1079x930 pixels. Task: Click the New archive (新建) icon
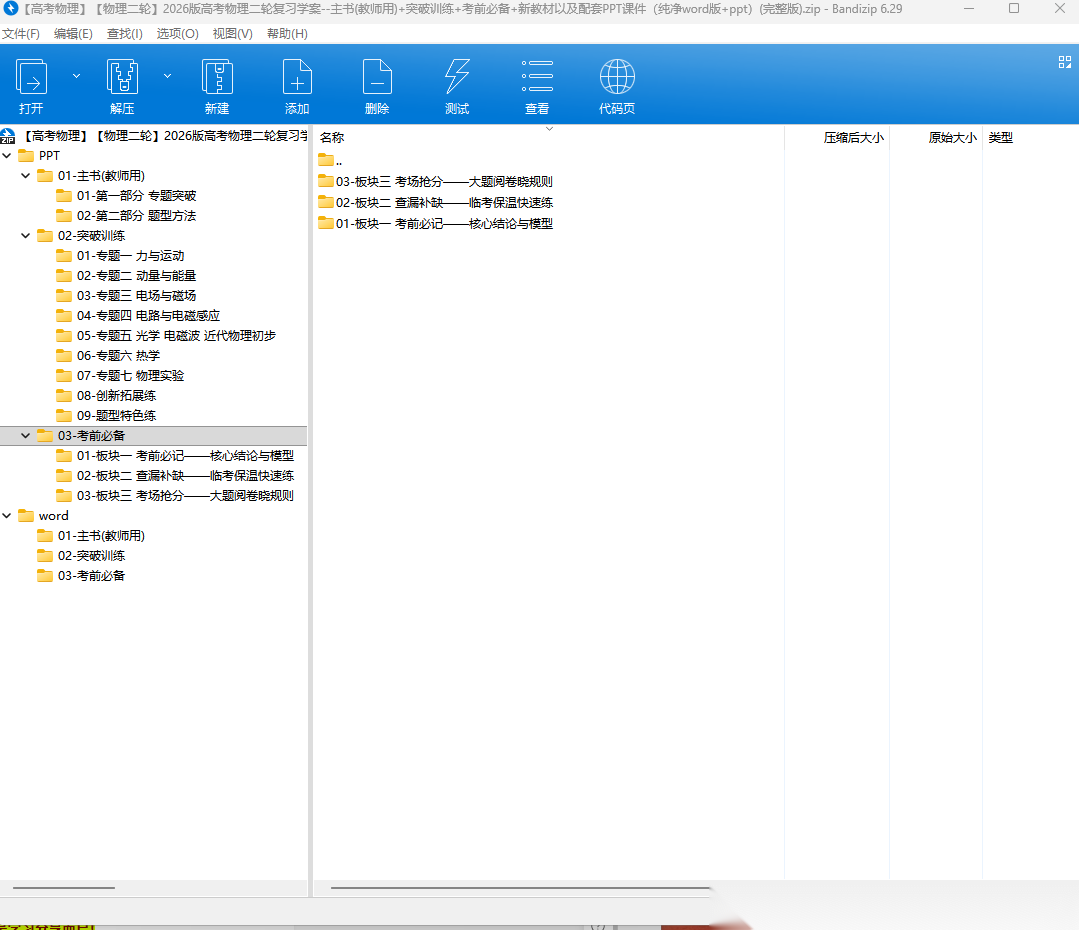[x=217, y=78]
